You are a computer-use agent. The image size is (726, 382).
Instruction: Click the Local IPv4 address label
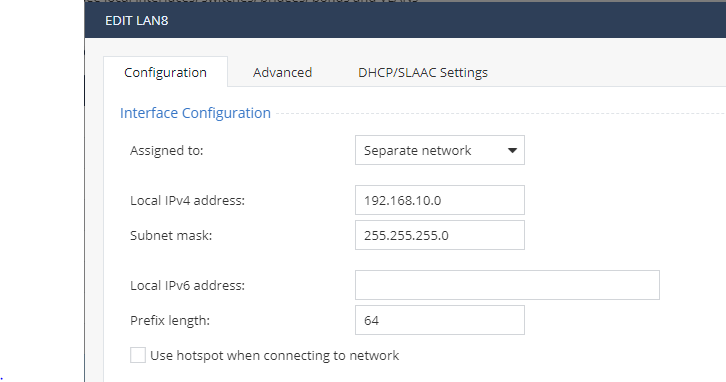click(187, 200)
